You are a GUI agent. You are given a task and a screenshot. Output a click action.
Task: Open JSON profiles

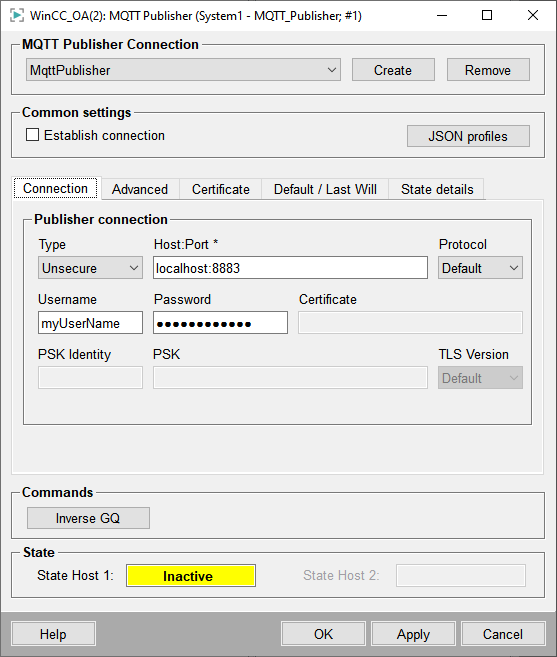pyautogui.click(x=468, y=136)
